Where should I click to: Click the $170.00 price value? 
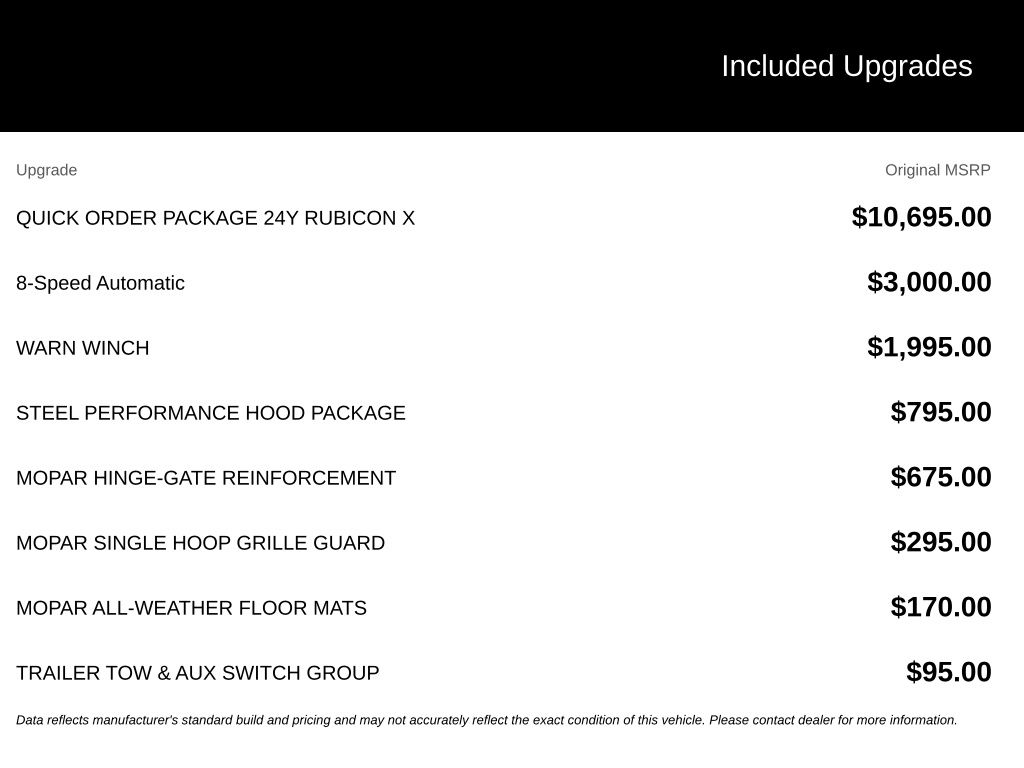[940, 607]
